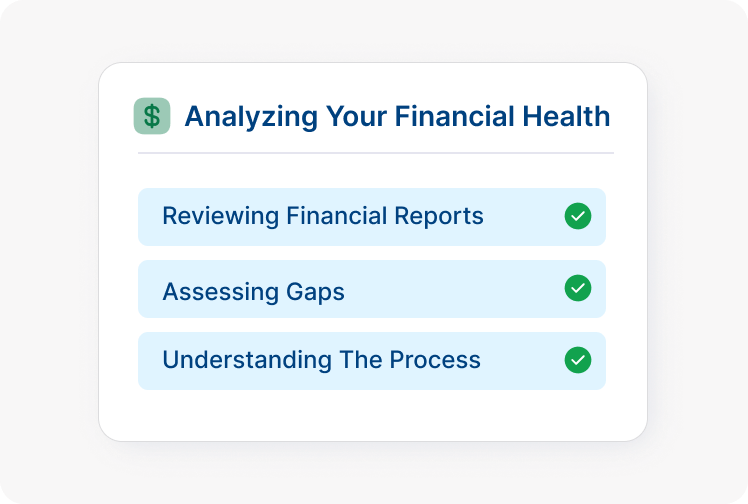
Task: Select the Reviewing Financial Reports label text
Action: point(322,216)
